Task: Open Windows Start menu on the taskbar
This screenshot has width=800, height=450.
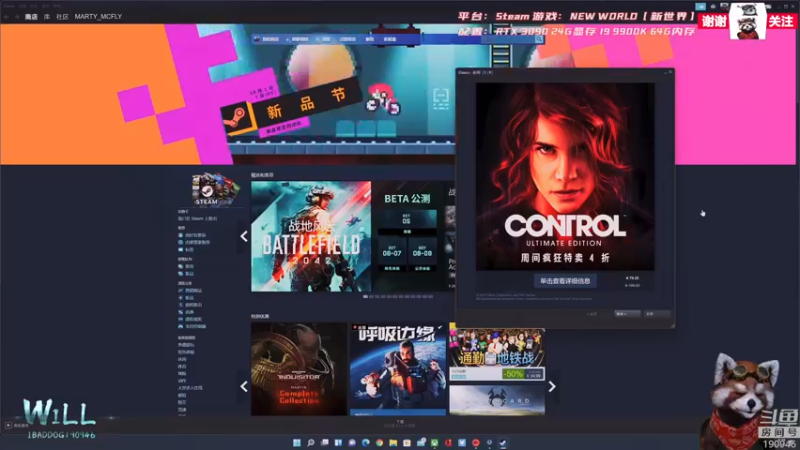Action: click(x=297, y=443)
